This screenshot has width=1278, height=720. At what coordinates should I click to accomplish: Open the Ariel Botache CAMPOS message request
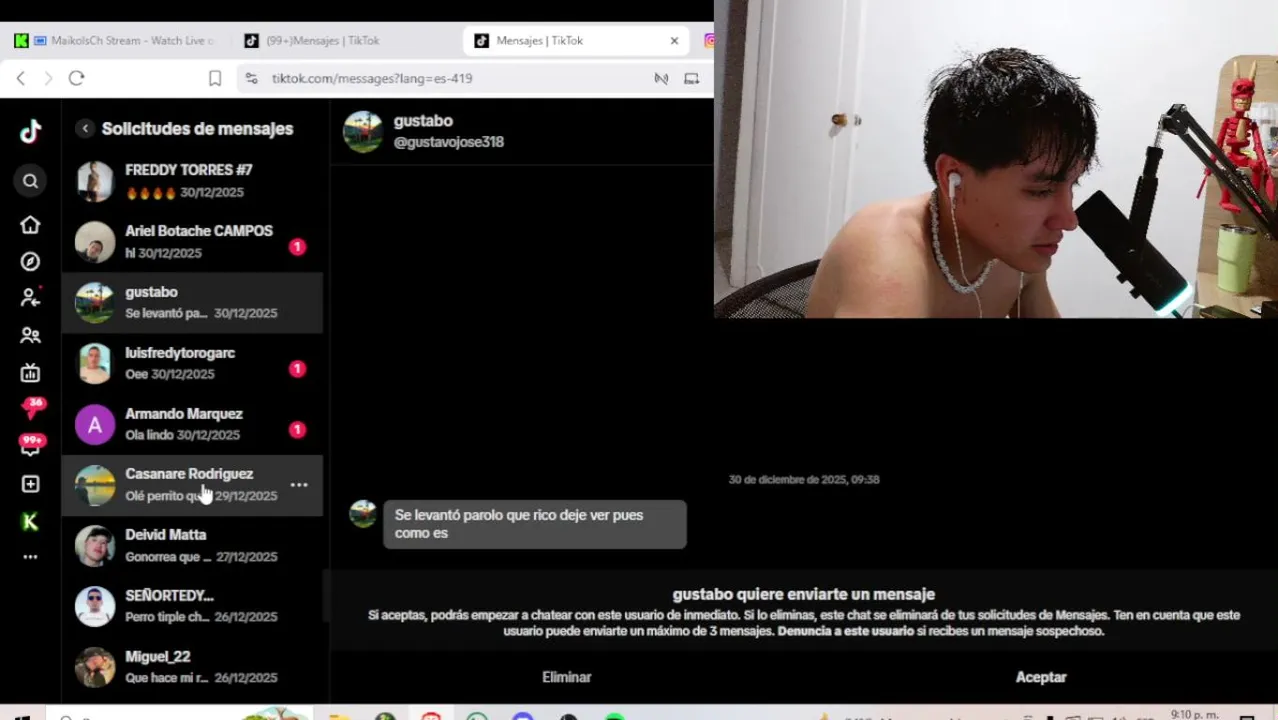click(192, 242)
